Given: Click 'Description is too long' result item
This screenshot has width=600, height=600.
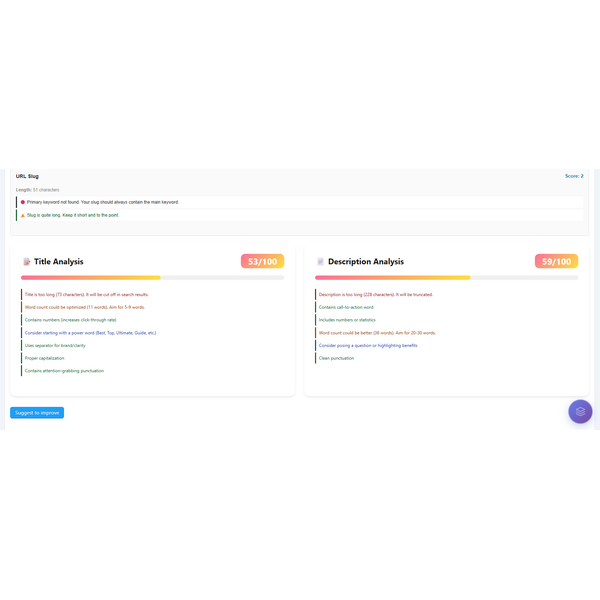Looking at the screenshot, I should point(376,295).
